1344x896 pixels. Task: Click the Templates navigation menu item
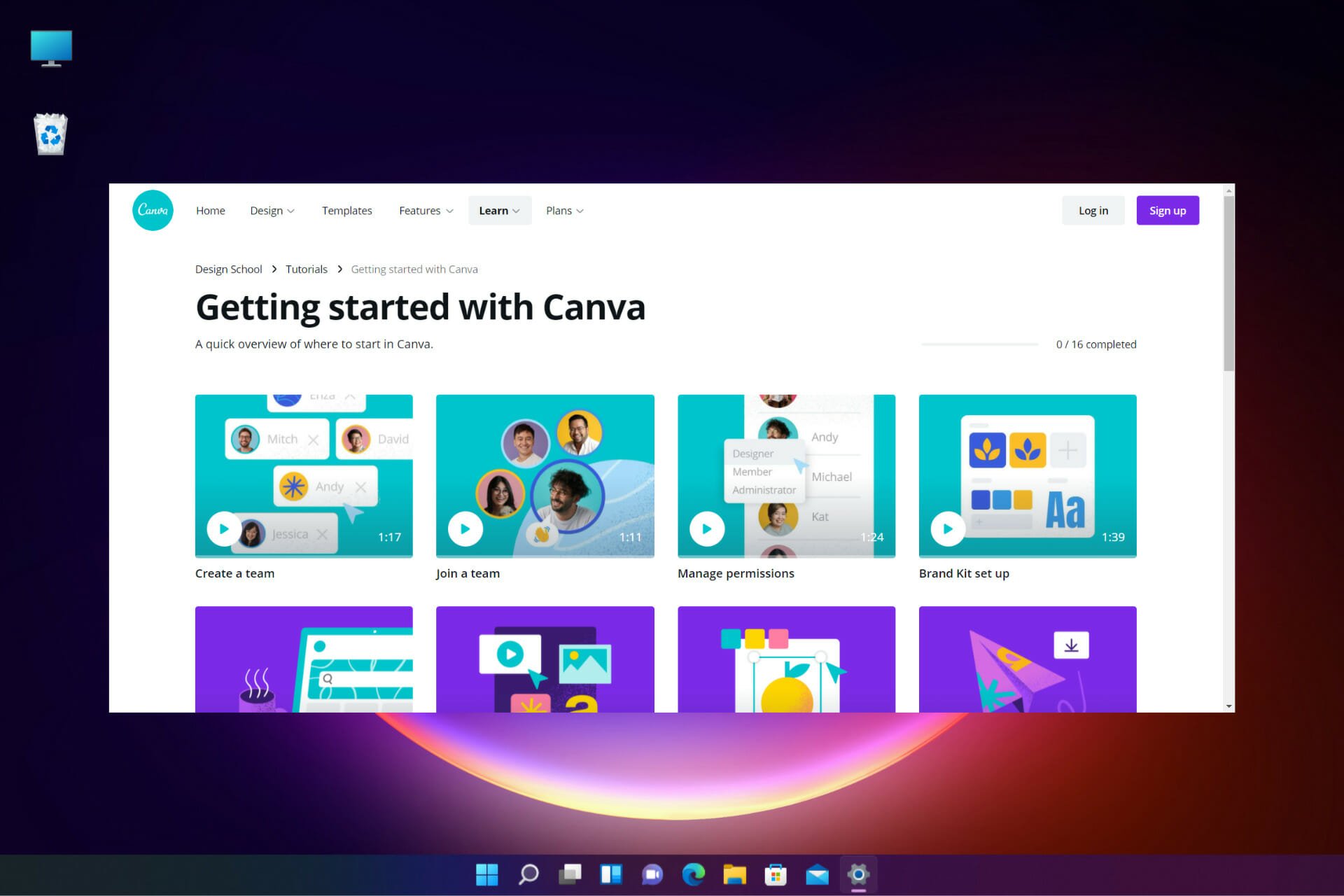(347, 210)
